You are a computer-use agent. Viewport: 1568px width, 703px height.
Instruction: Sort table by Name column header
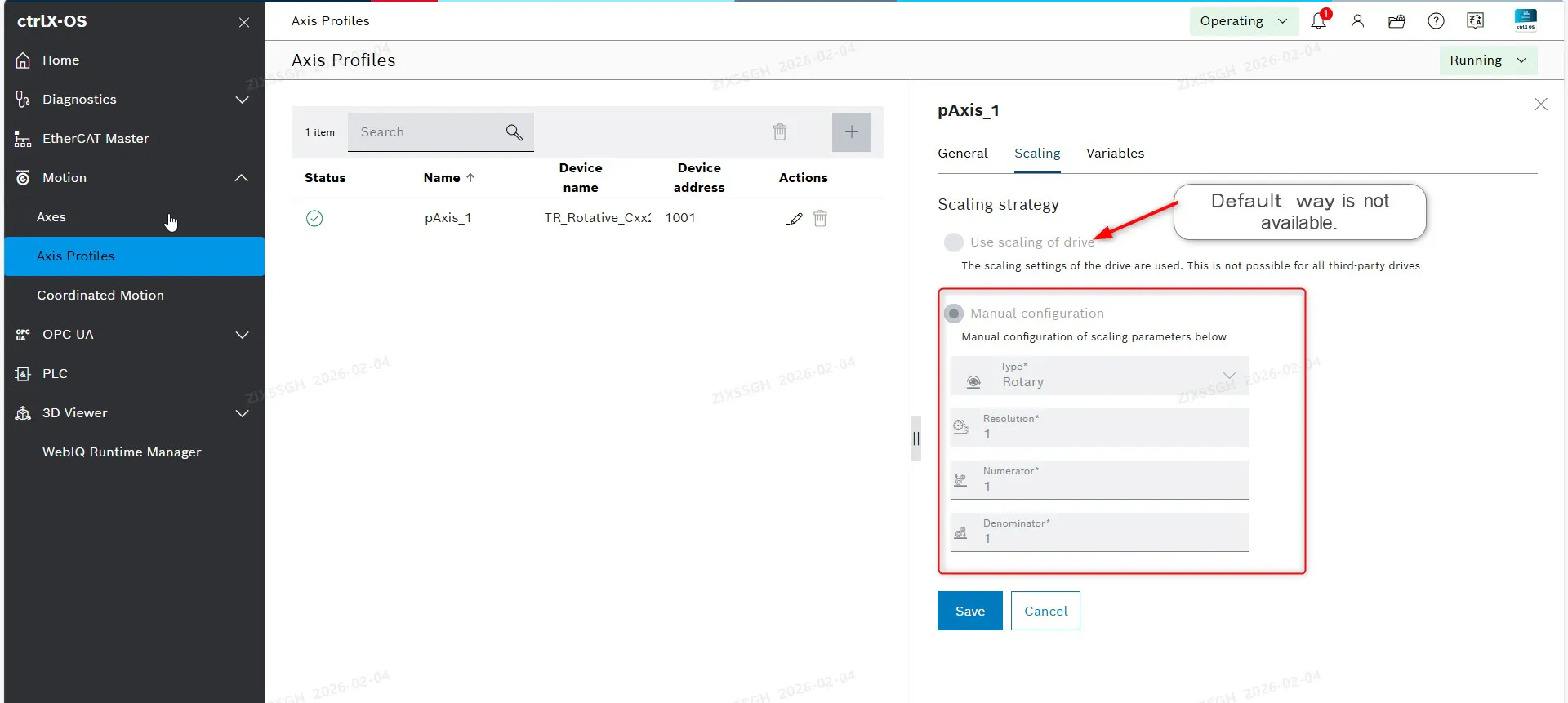pos(448,178)
